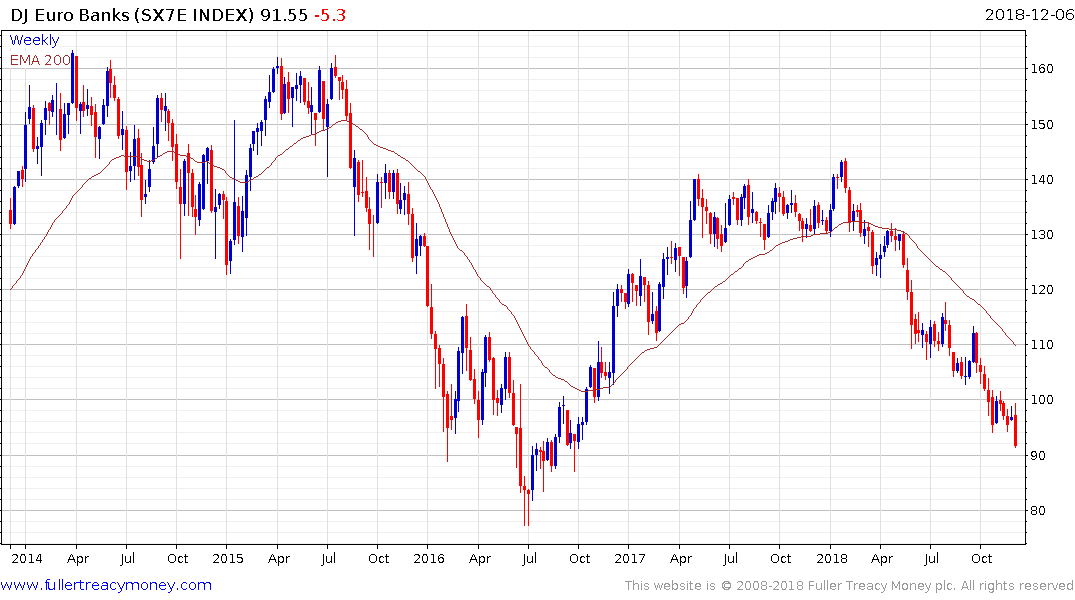Click the '2015' x-axis label
Viewport: 1075px width, 600px height.
point(228,558)
